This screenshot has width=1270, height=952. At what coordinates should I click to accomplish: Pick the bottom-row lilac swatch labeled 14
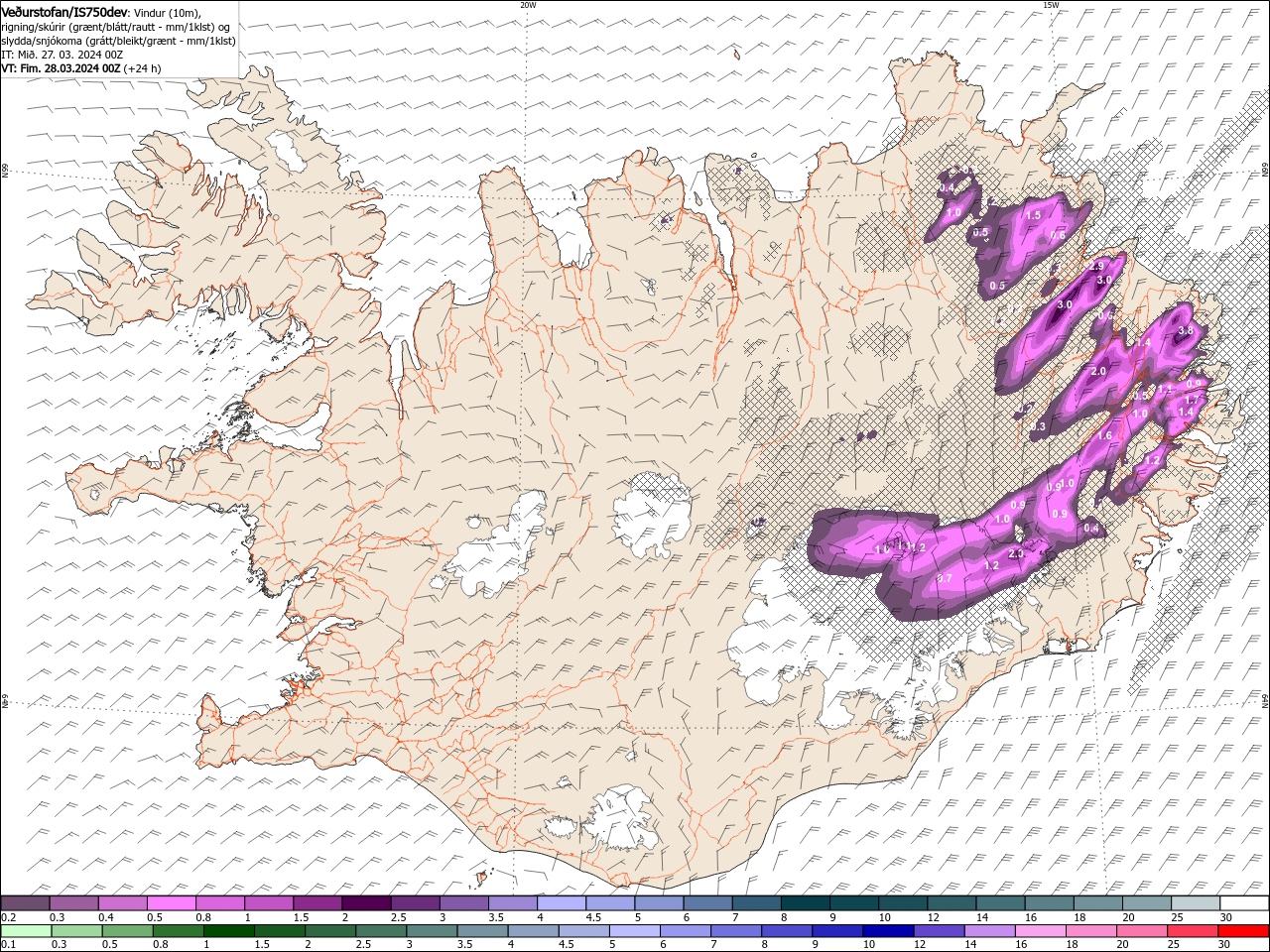coord(990,931)
